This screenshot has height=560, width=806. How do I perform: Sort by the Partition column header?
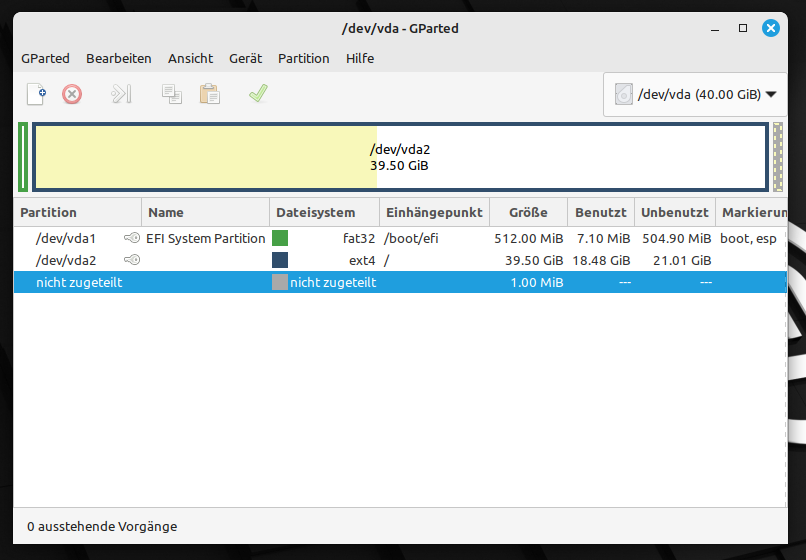click(x=78, y=212)
